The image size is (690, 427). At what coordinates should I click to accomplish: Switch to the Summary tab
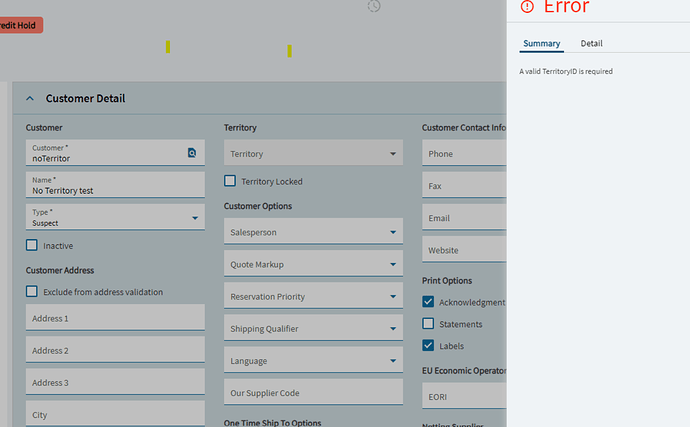541,44
